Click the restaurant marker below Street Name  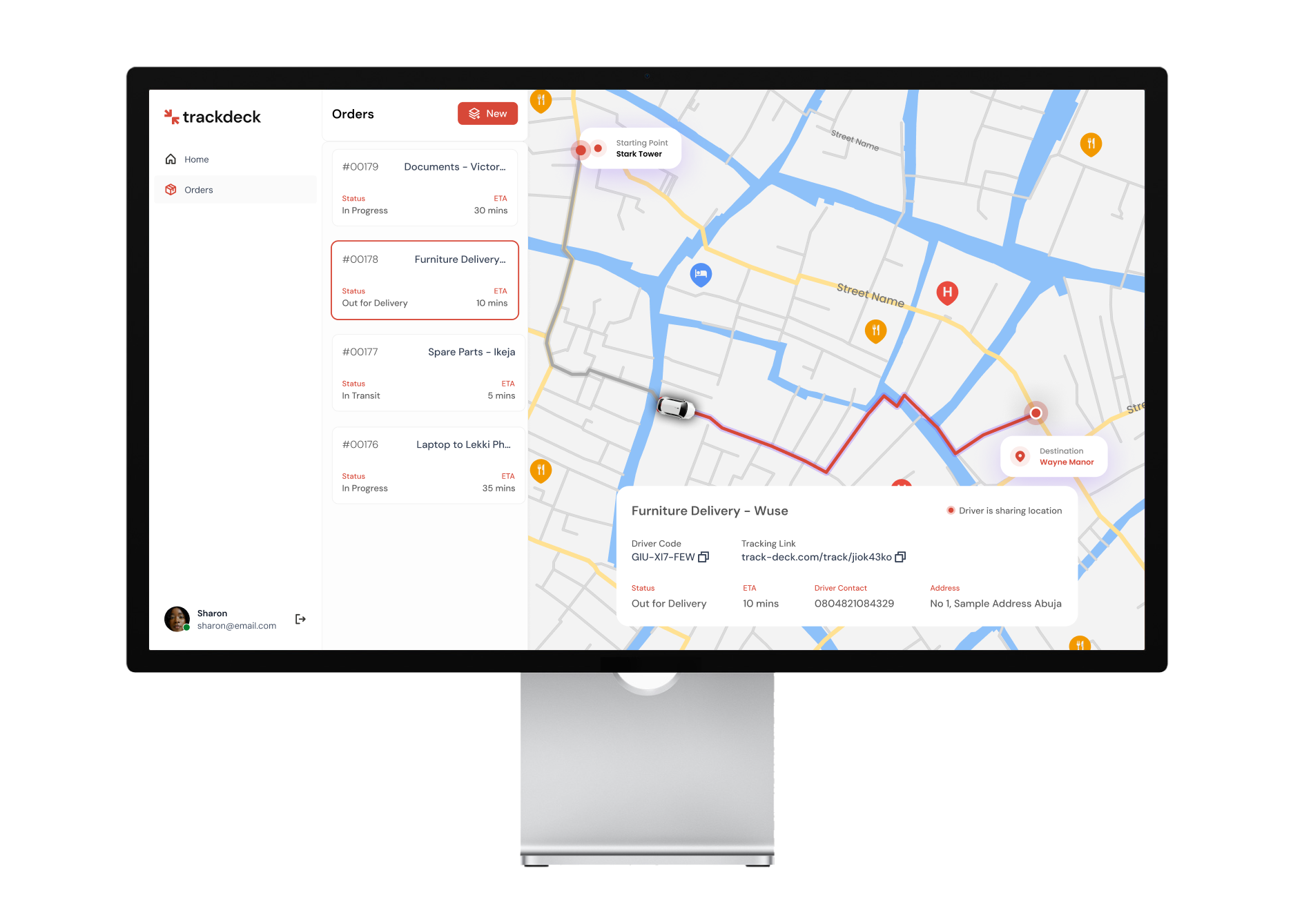875,331
